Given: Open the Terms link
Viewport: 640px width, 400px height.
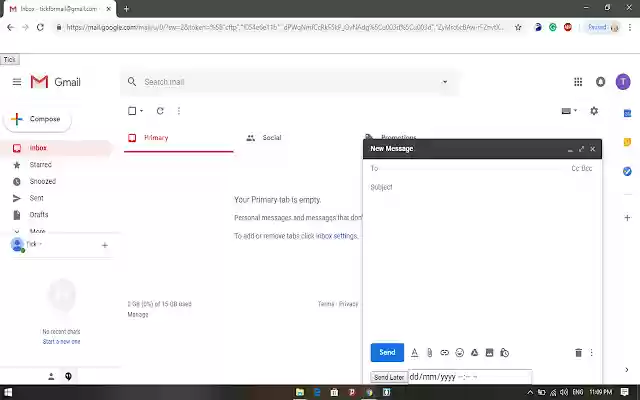Looking at the screenshot, I should [x=326, y=304].
